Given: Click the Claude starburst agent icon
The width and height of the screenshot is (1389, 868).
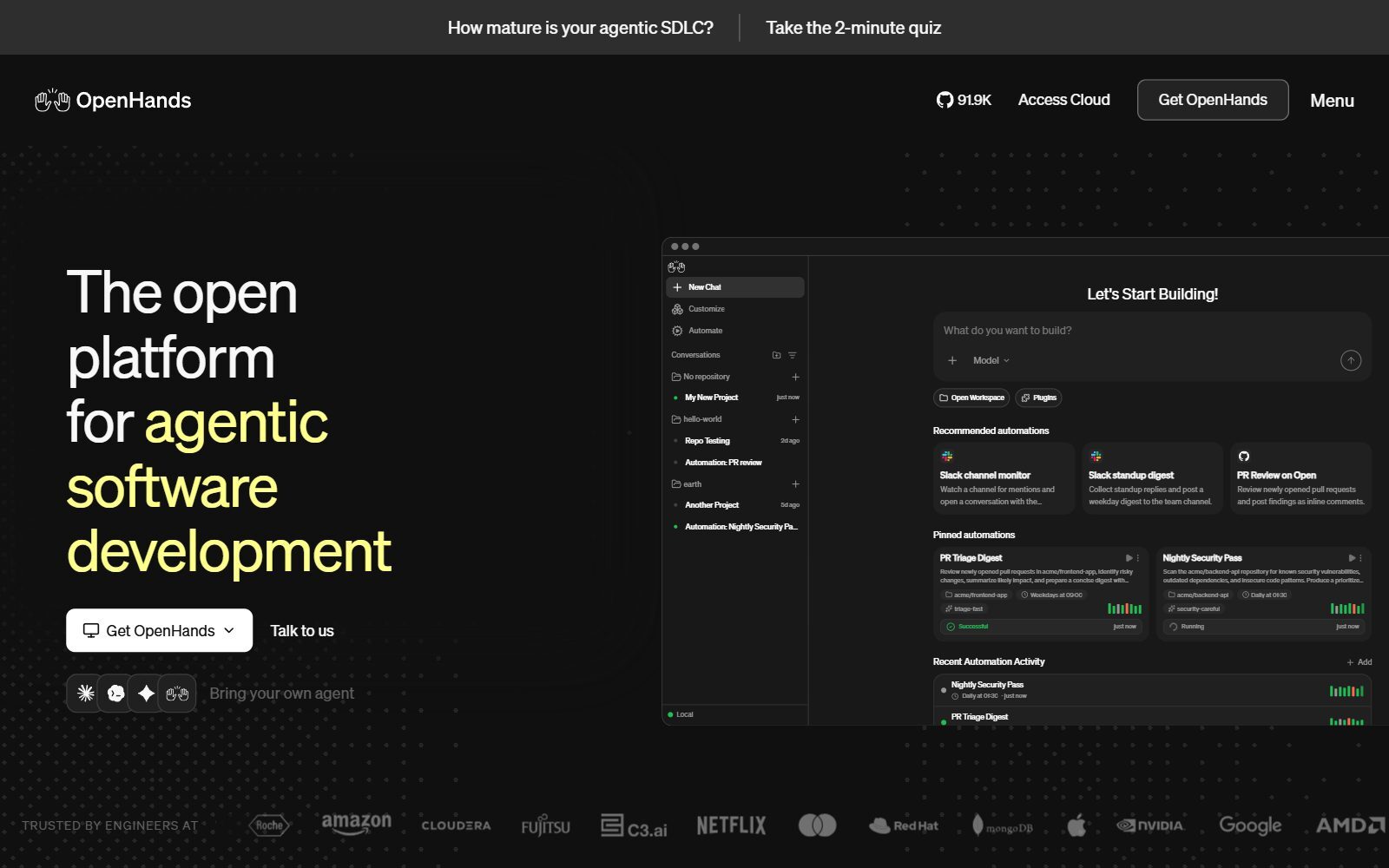Looking at the screenshot, I should click(85, 693).
